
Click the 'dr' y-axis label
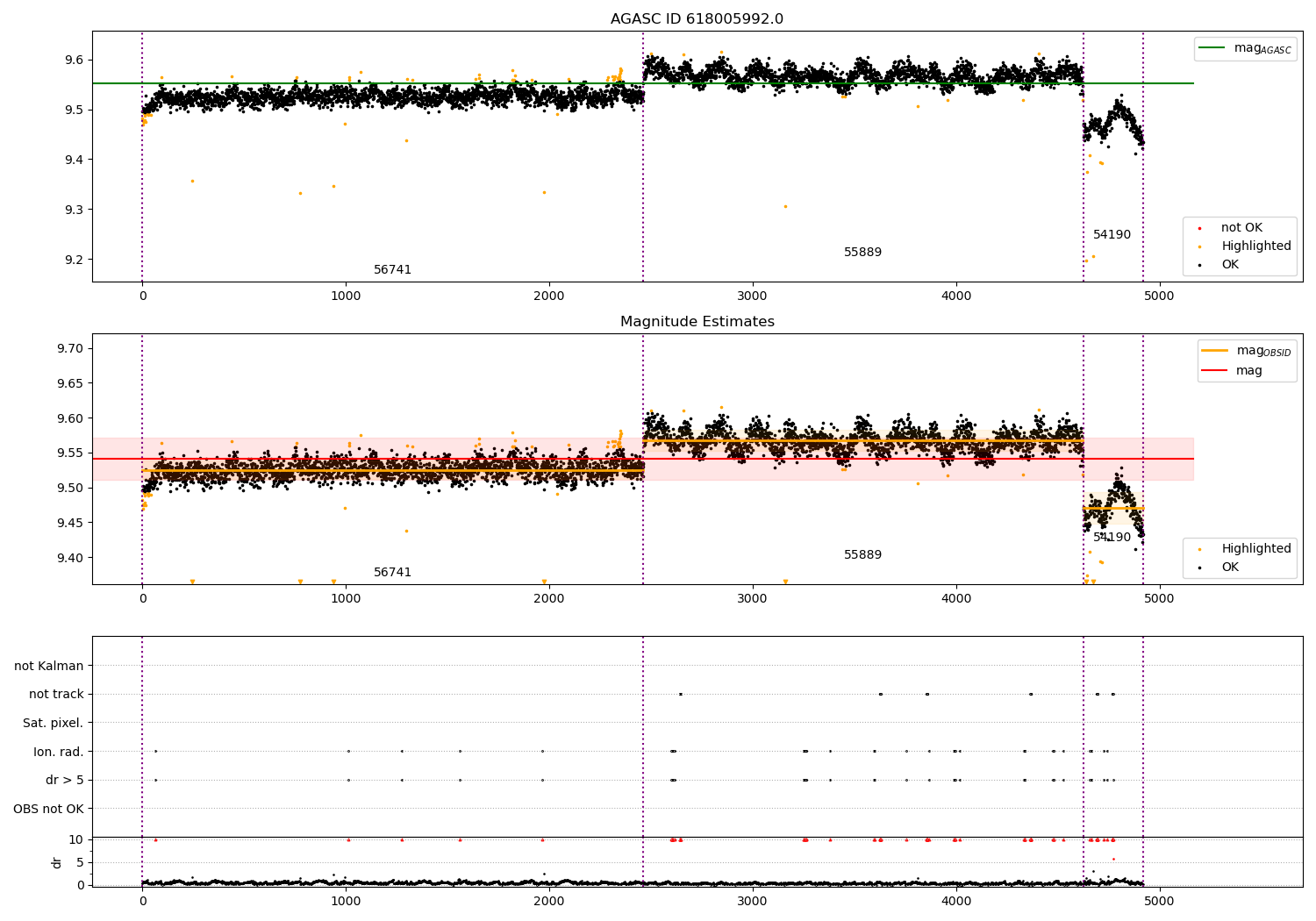point(57,862)
